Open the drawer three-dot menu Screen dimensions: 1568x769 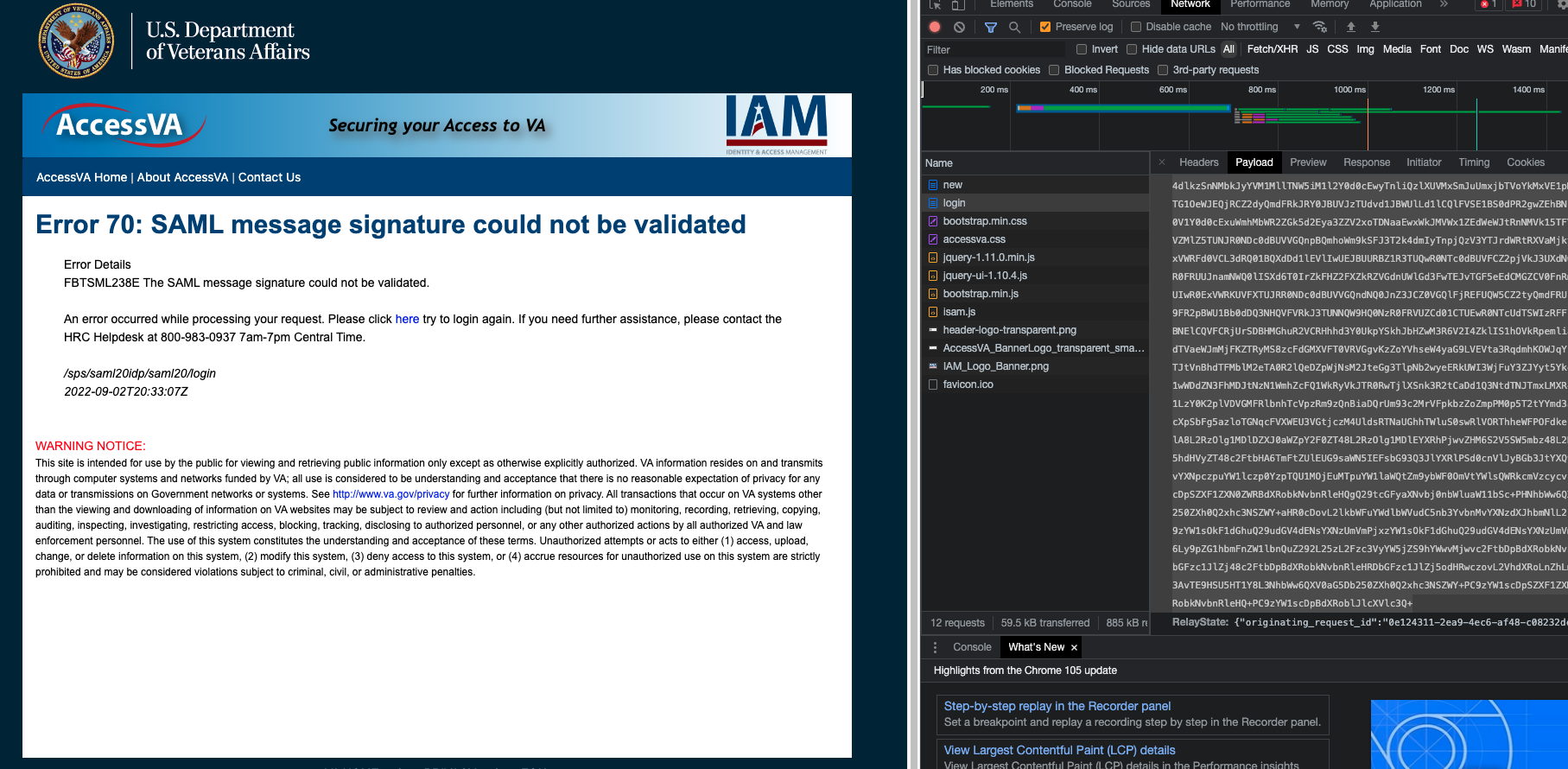(935, 647)
